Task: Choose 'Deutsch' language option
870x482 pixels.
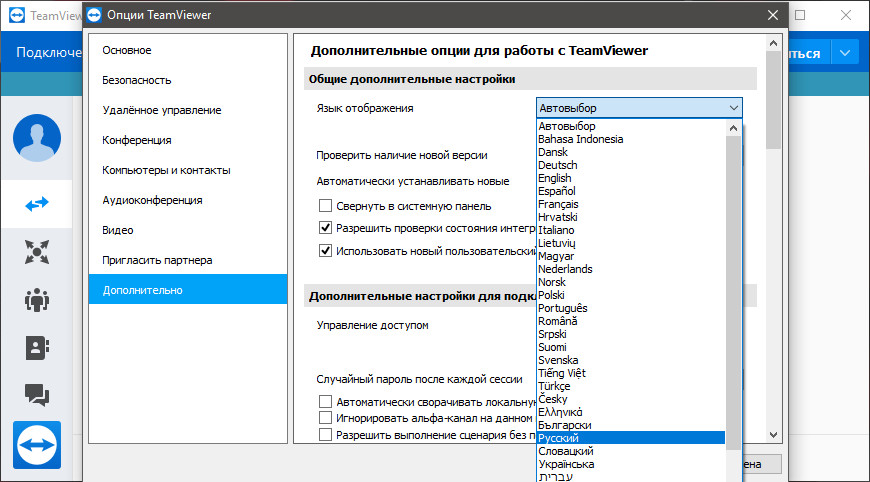Action: pyautogui.click(x=631, y=165)
